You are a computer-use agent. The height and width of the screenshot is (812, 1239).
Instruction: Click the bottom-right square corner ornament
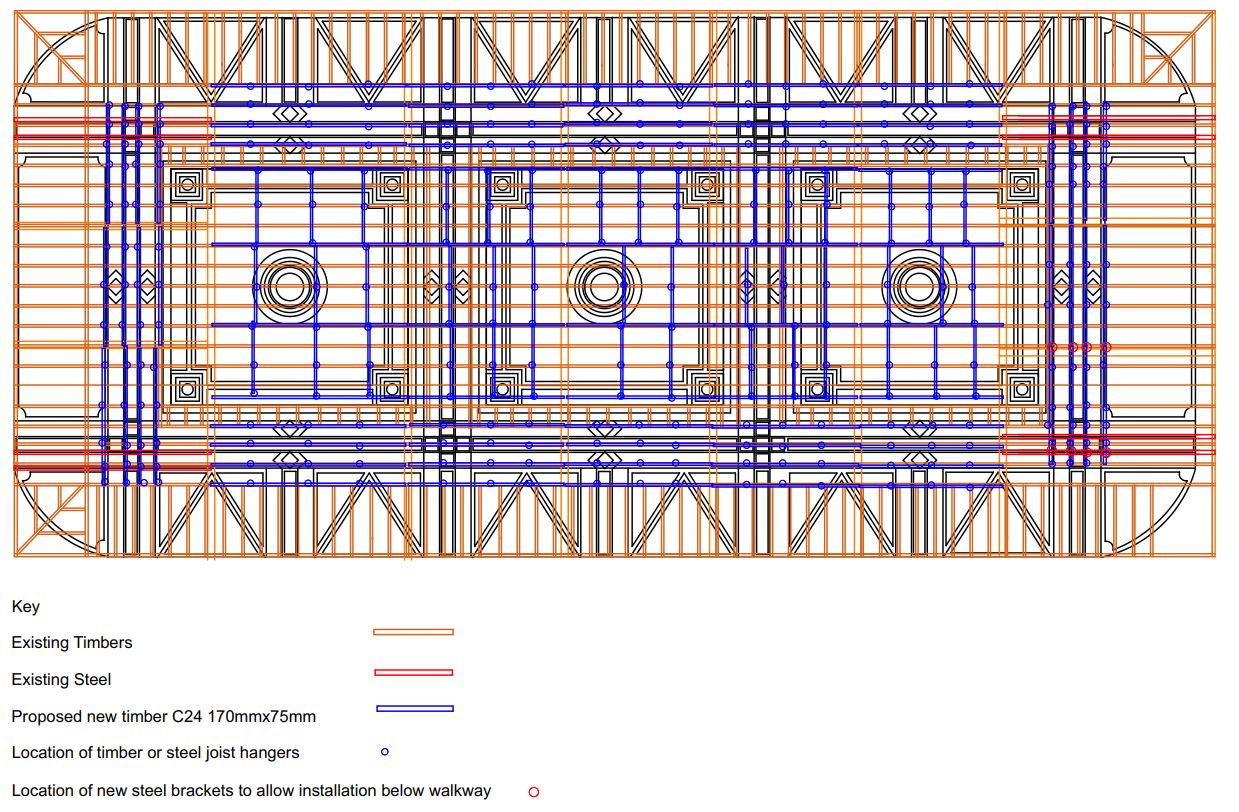(x=1021, y=388)
